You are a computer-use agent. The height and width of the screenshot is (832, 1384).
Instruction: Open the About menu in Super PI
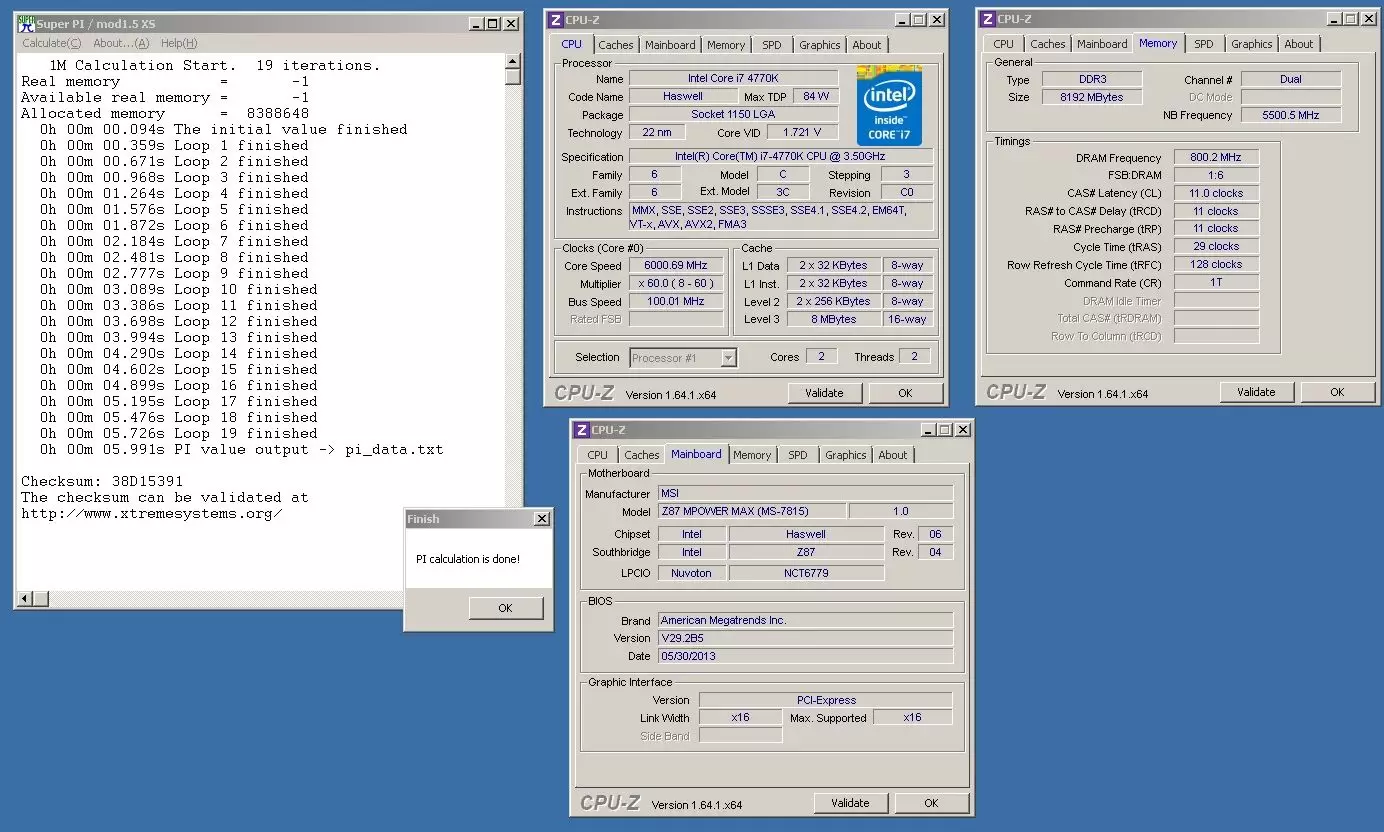pyautogui.click(x=121, y=43)
